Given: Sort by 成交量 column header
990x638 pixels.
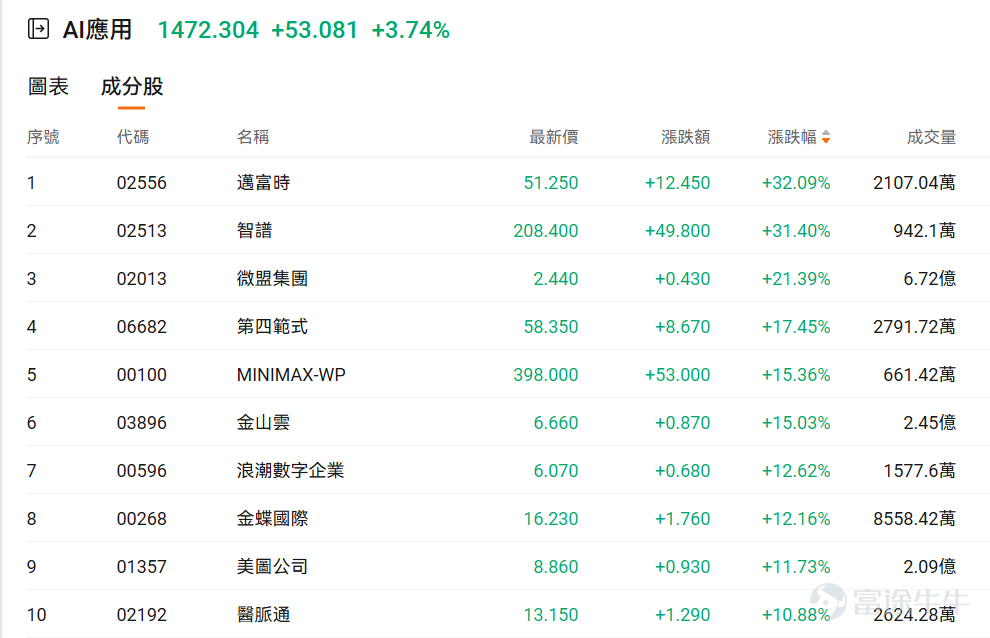Looking at the screenshot, I should coord(931,136).
